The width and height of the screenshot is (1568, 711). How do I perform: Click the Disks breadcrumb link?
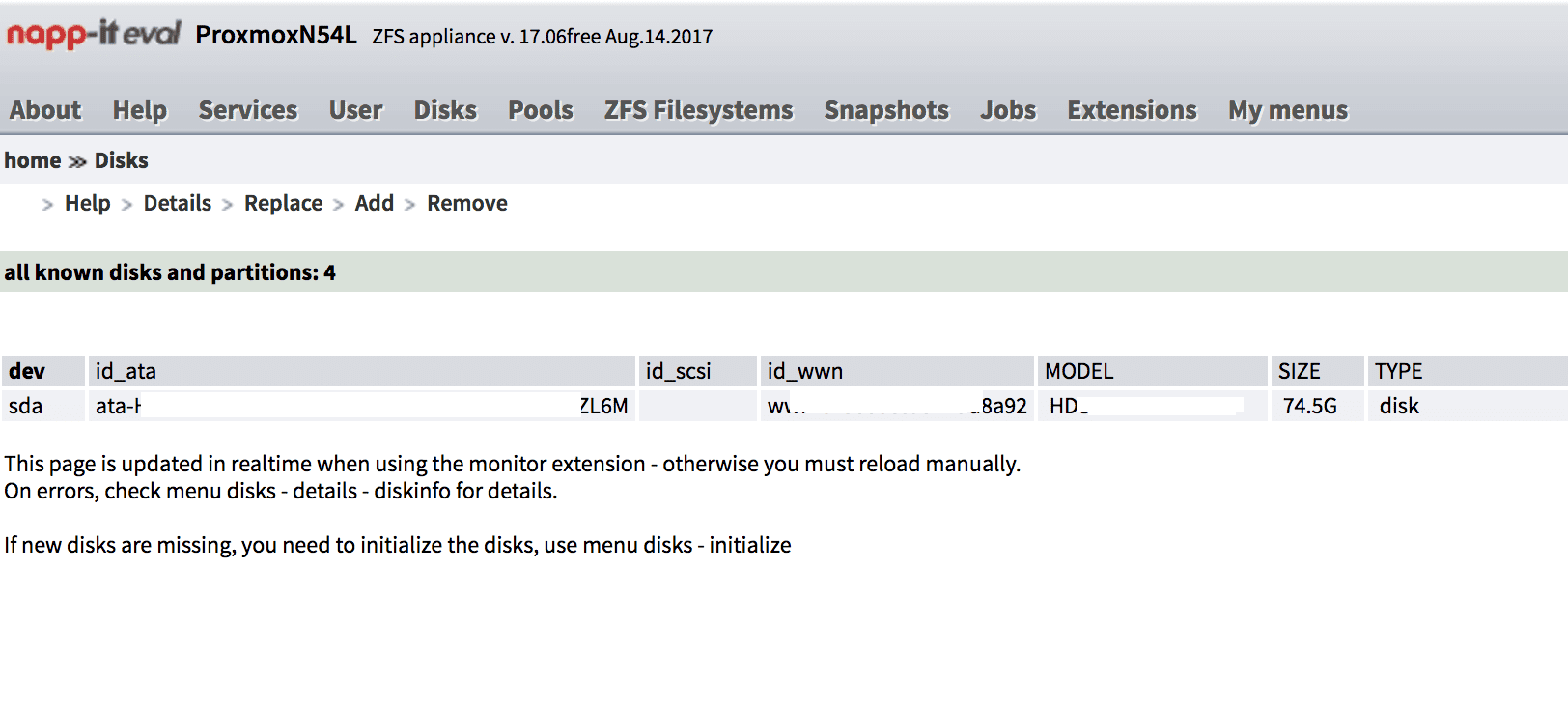click(x=122, y=160)
